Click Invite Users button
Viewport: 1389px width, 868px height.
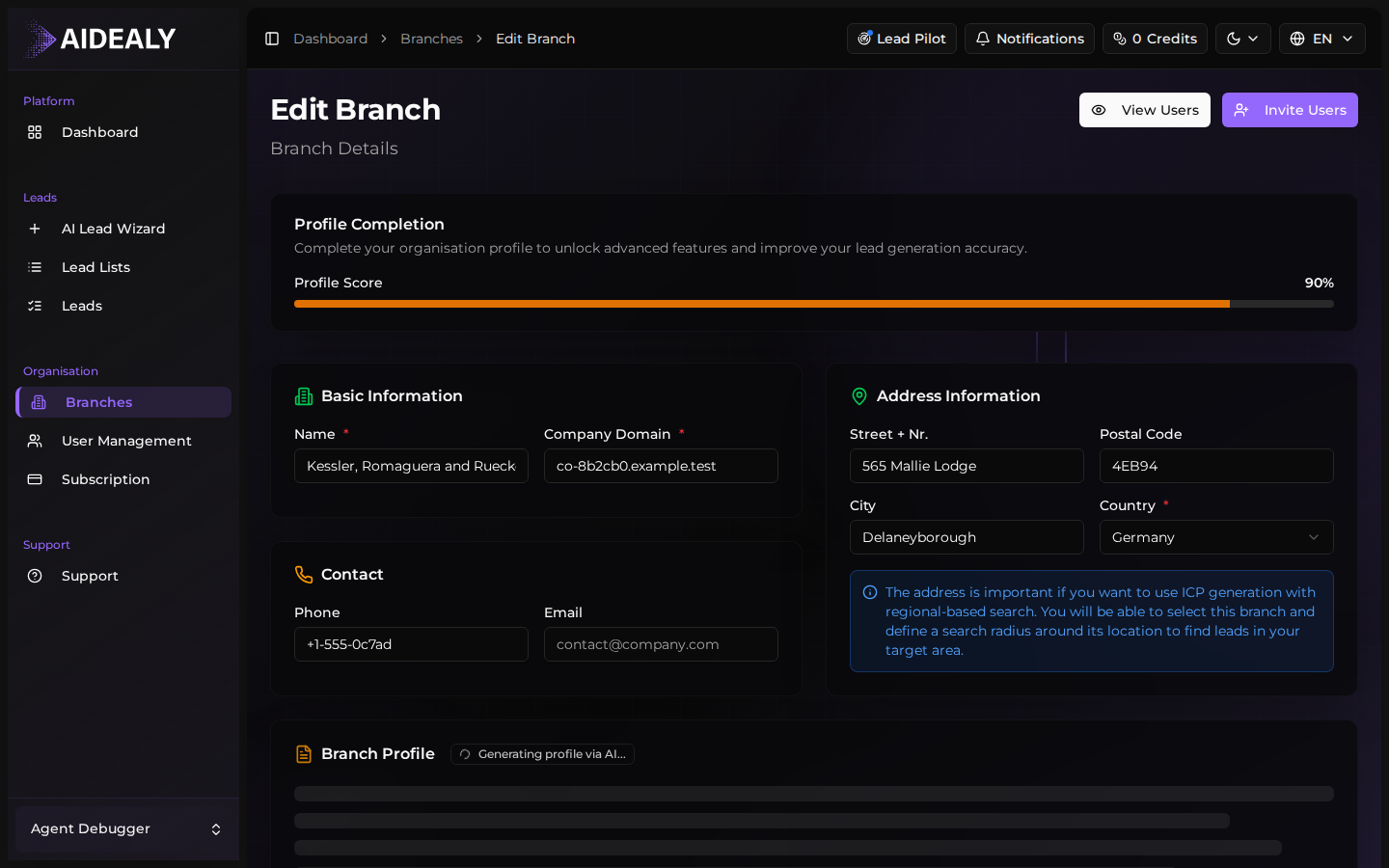tap(1290, 110)
